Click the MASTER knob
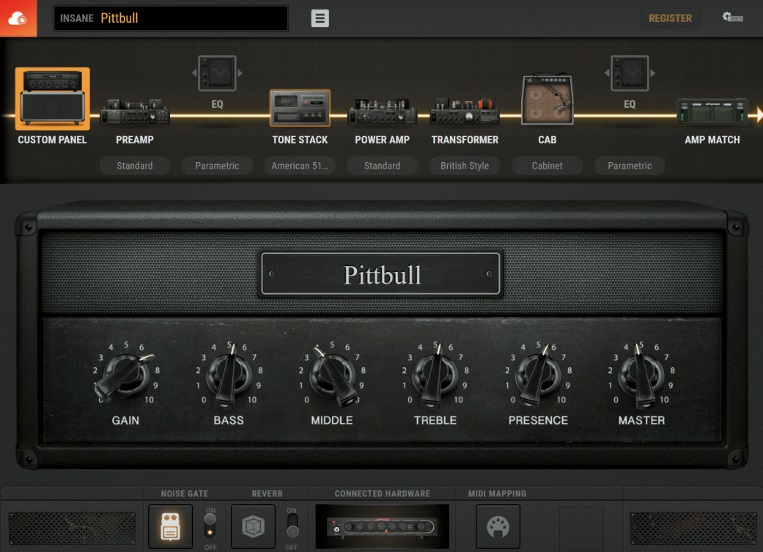The width and height of the screenshot is (763, 552). click(x=641, y=376)
